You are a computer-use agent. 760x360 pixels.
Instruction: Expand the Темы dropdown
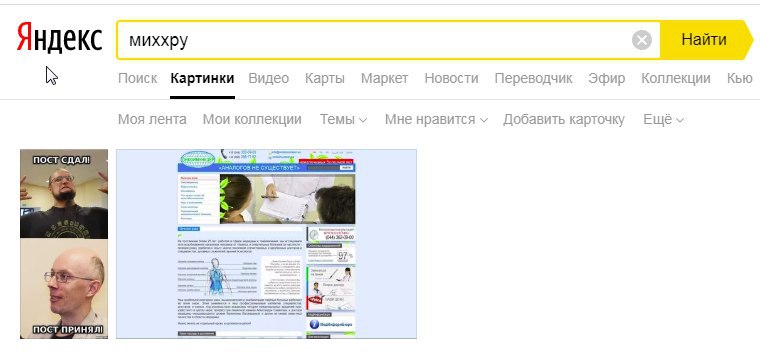[343, 120]
